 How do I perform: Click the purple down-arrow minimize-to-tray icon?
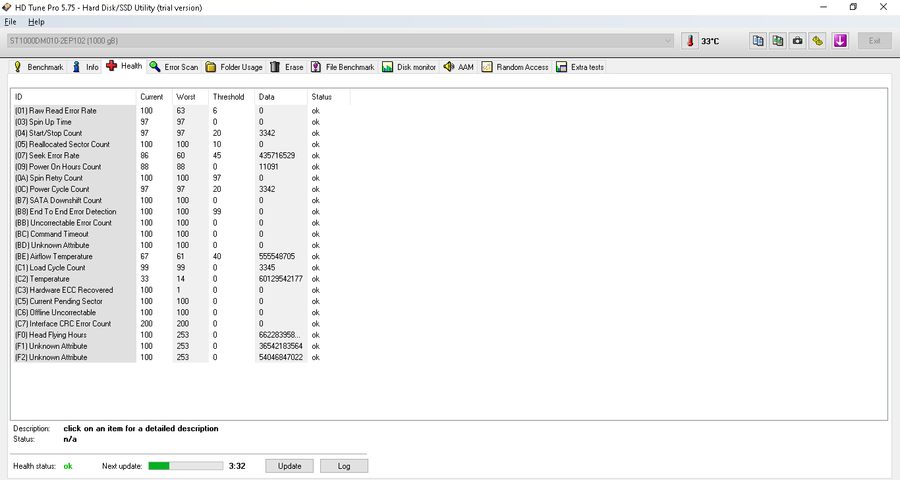(x=840, y=41)
